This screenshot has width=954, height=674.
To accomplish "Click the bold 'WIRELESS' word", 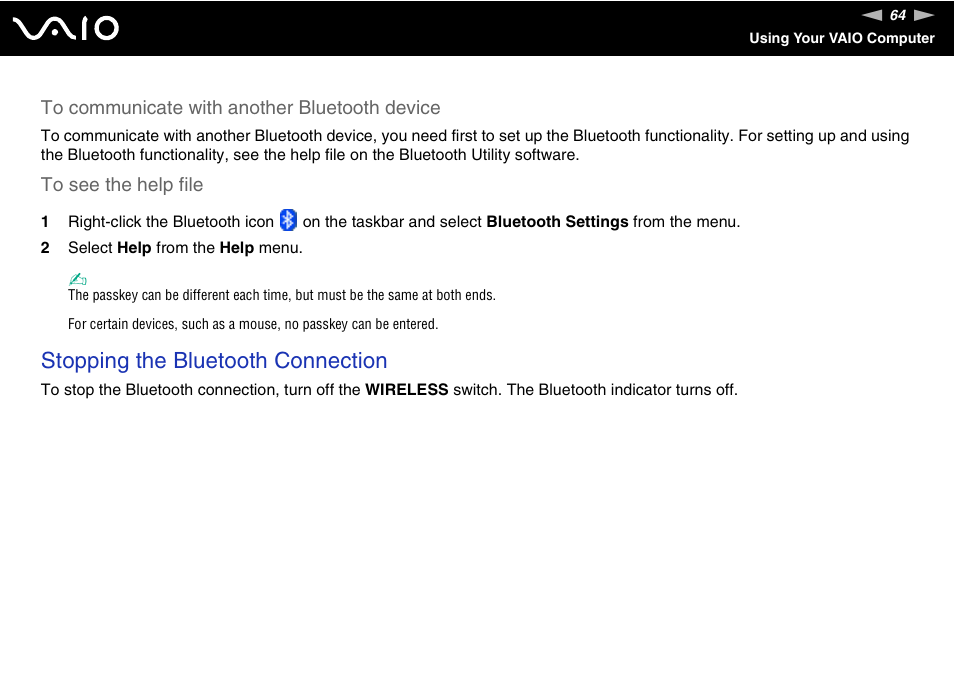I will pos(406,390).
